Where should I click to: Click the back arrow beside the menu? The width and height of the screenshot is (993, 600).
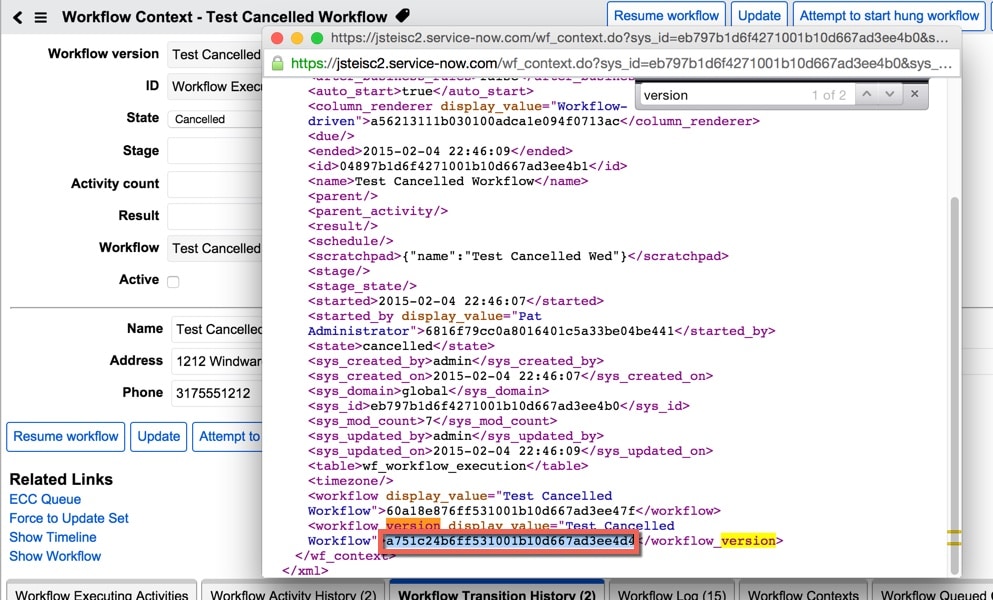coord(15,16)
